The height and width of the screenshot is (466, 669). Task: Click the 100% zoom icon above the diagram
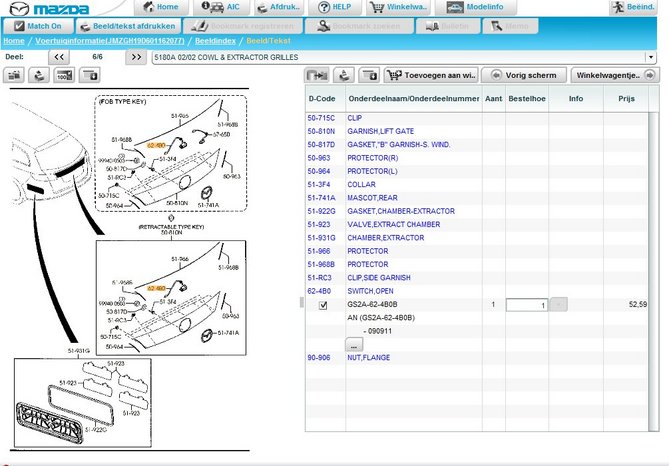[x=63, y=75]
